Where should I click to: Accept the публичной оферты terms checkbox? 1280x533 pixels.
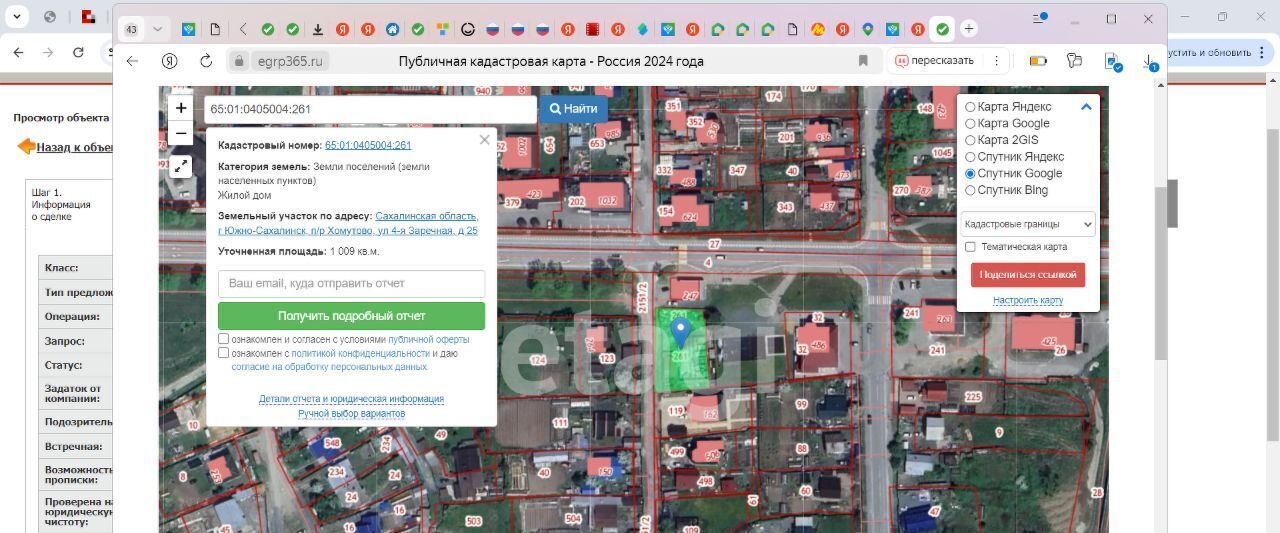224,339
